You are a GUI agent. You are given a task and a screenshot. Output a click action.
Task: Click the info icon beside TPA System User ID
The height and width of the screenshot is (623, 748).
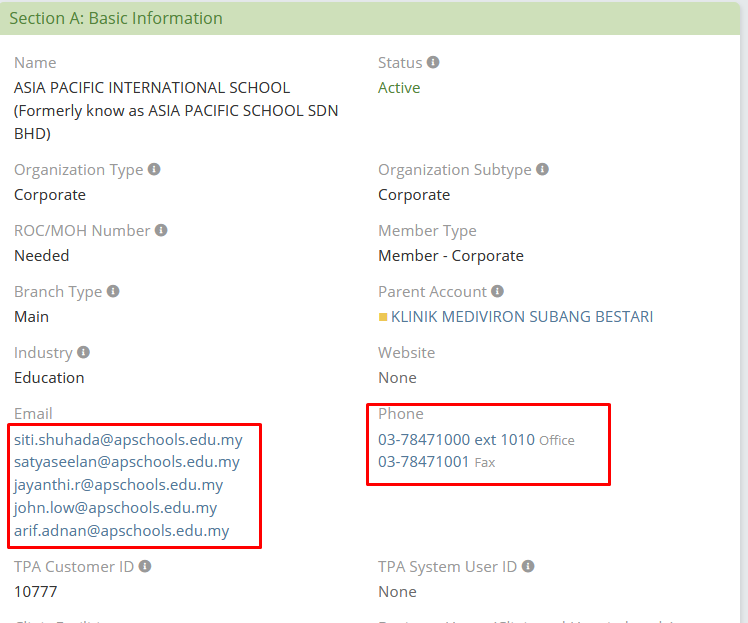tap(528, 566)
